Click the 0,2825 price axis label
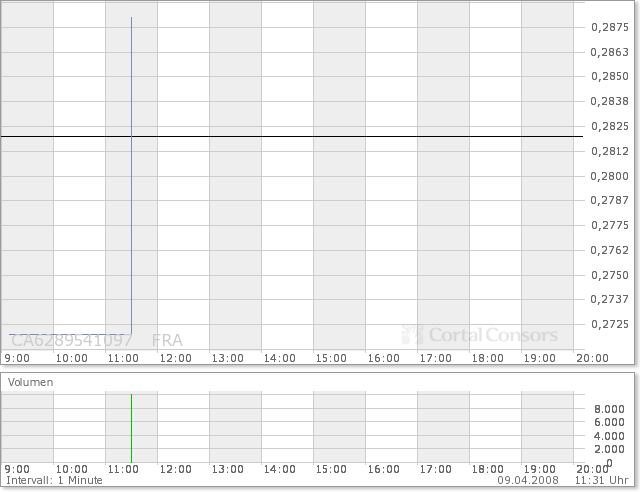 click(x=610, y=126)
